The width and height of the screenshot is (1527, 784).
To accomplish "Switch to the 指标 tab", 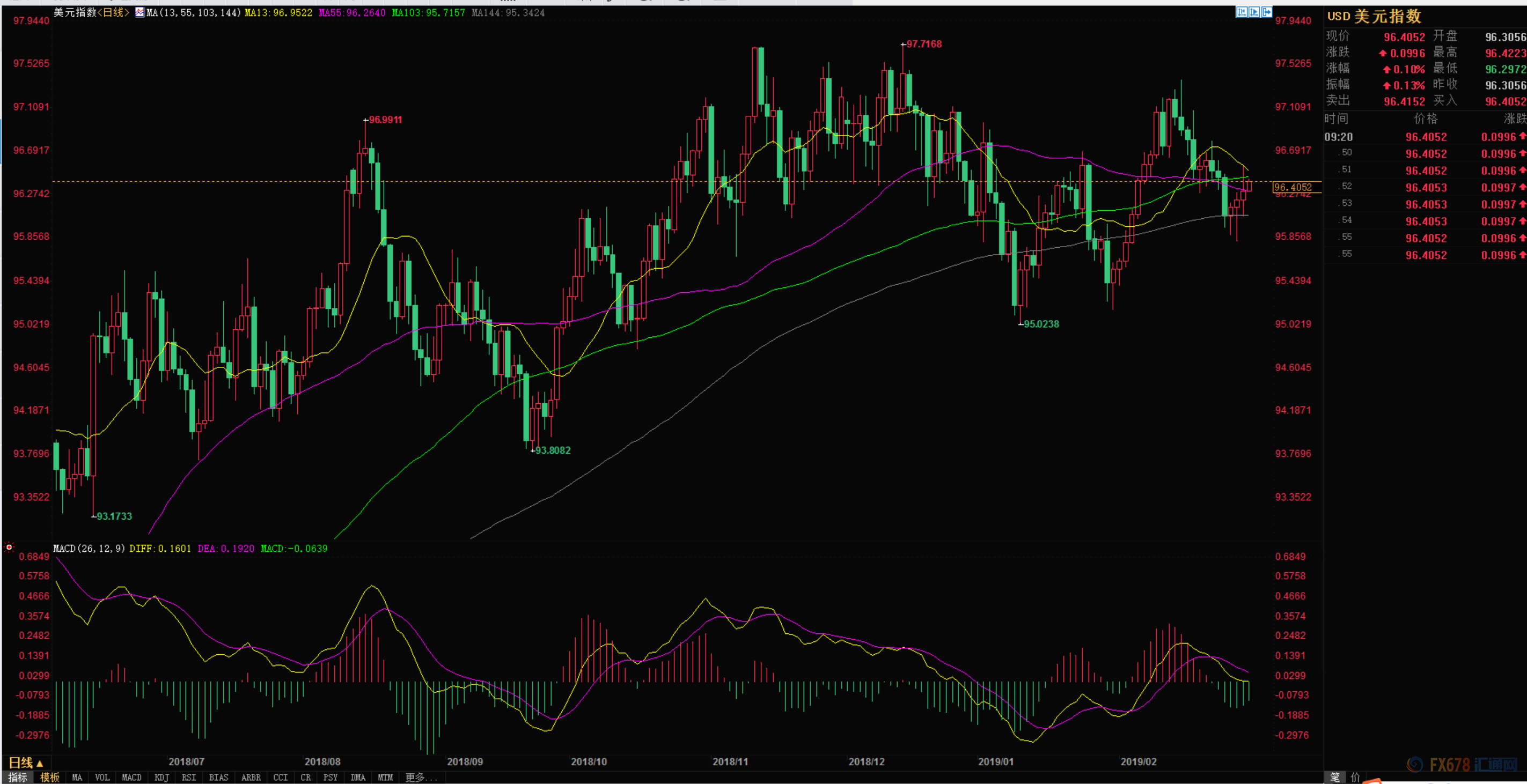I will coord(18,778).
